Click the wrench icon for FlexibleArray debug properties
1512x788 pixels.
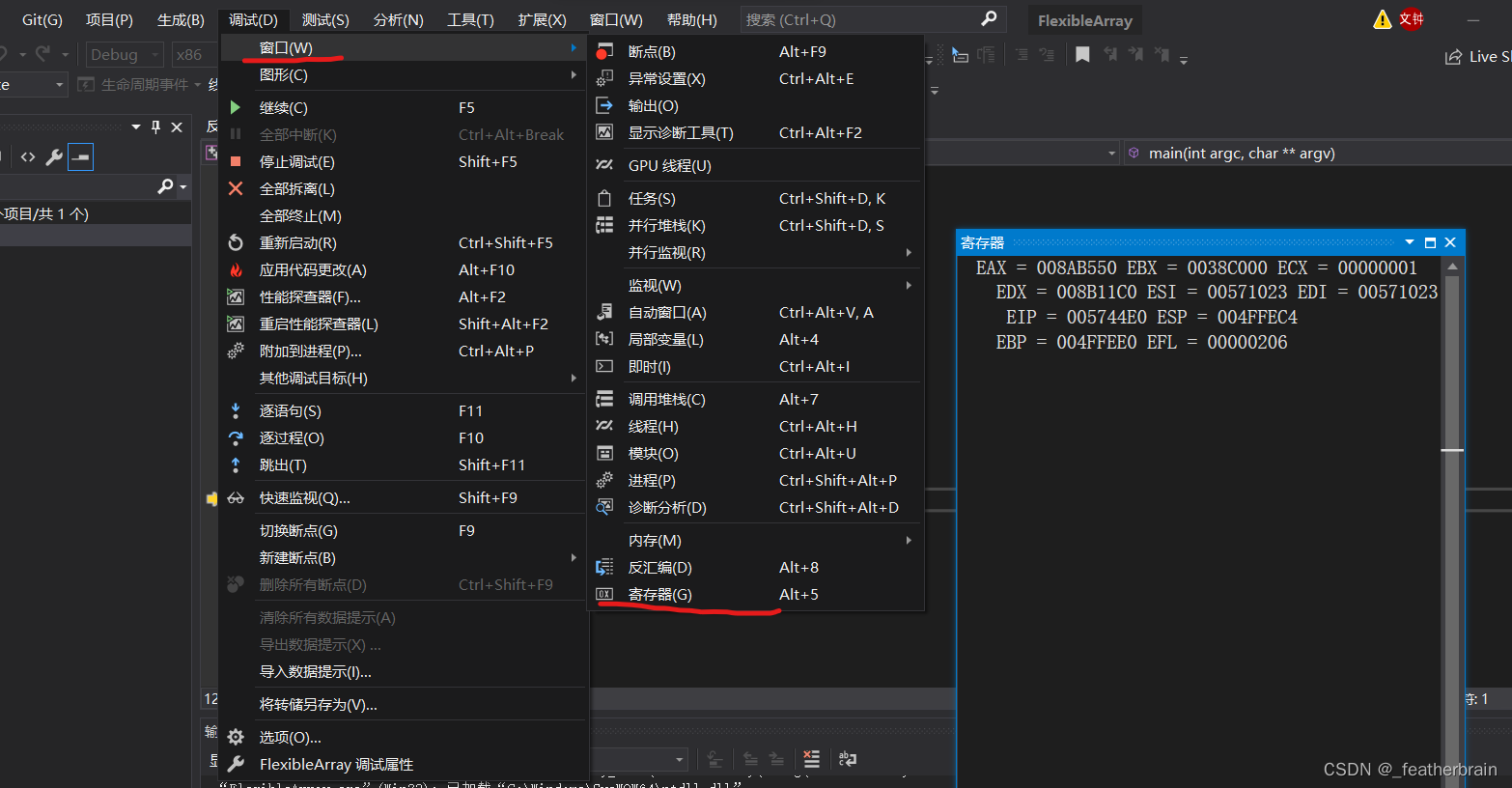point(236,764)
